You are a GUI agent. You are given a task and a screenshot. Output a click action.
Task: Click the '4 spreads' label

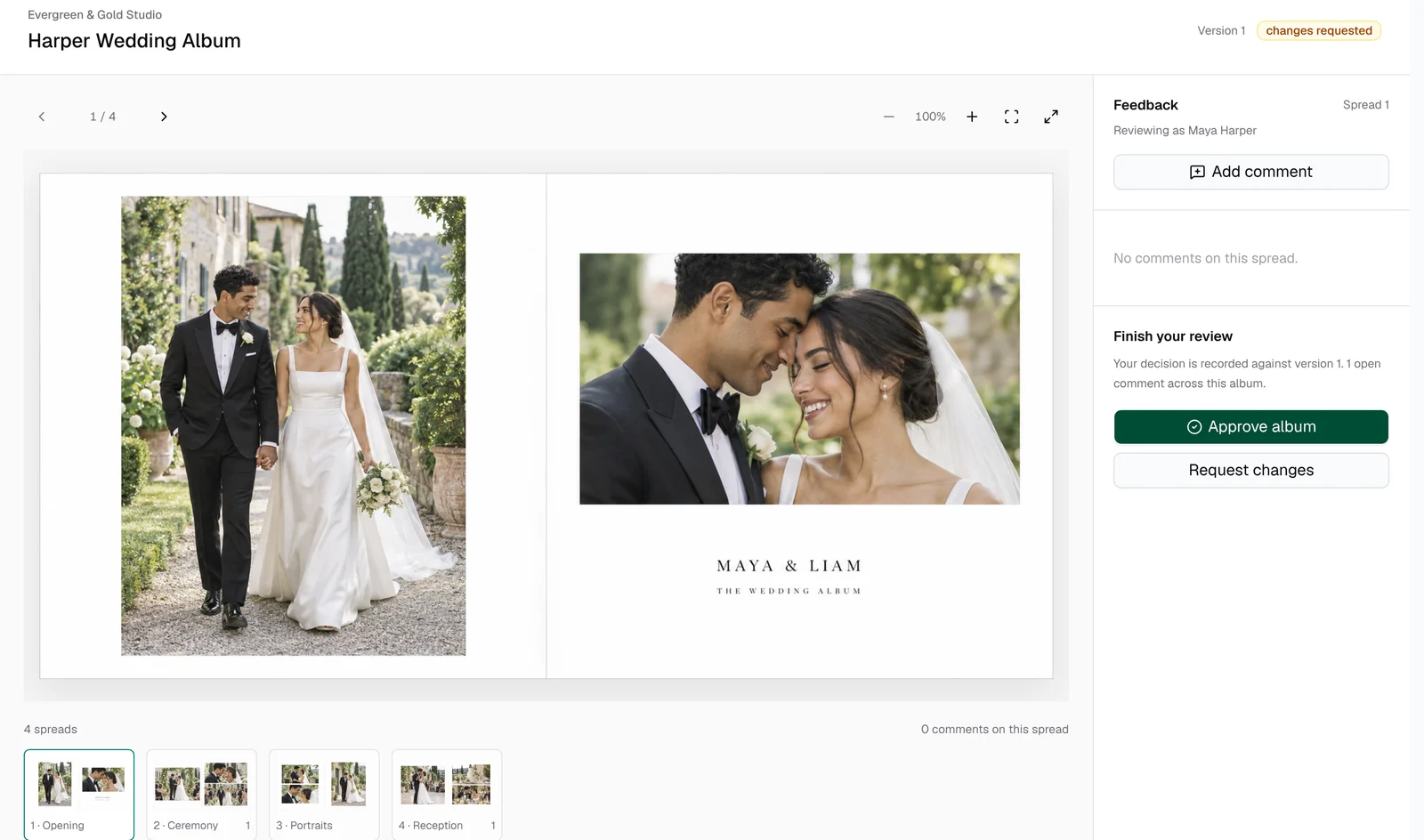51,729
